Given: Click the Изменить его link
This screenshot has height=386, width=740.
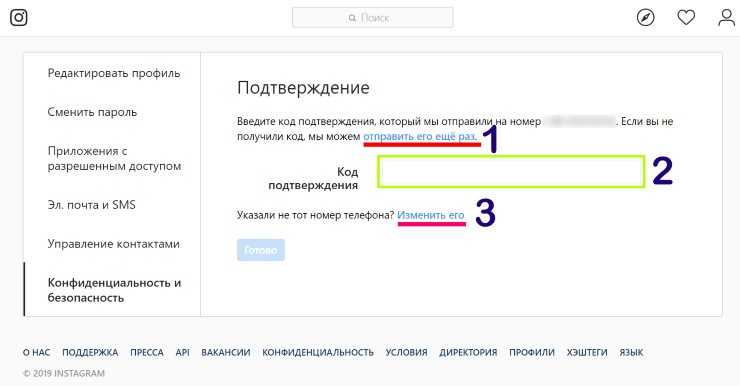Looking at the screenshot, I should click(x=431, y=215).
